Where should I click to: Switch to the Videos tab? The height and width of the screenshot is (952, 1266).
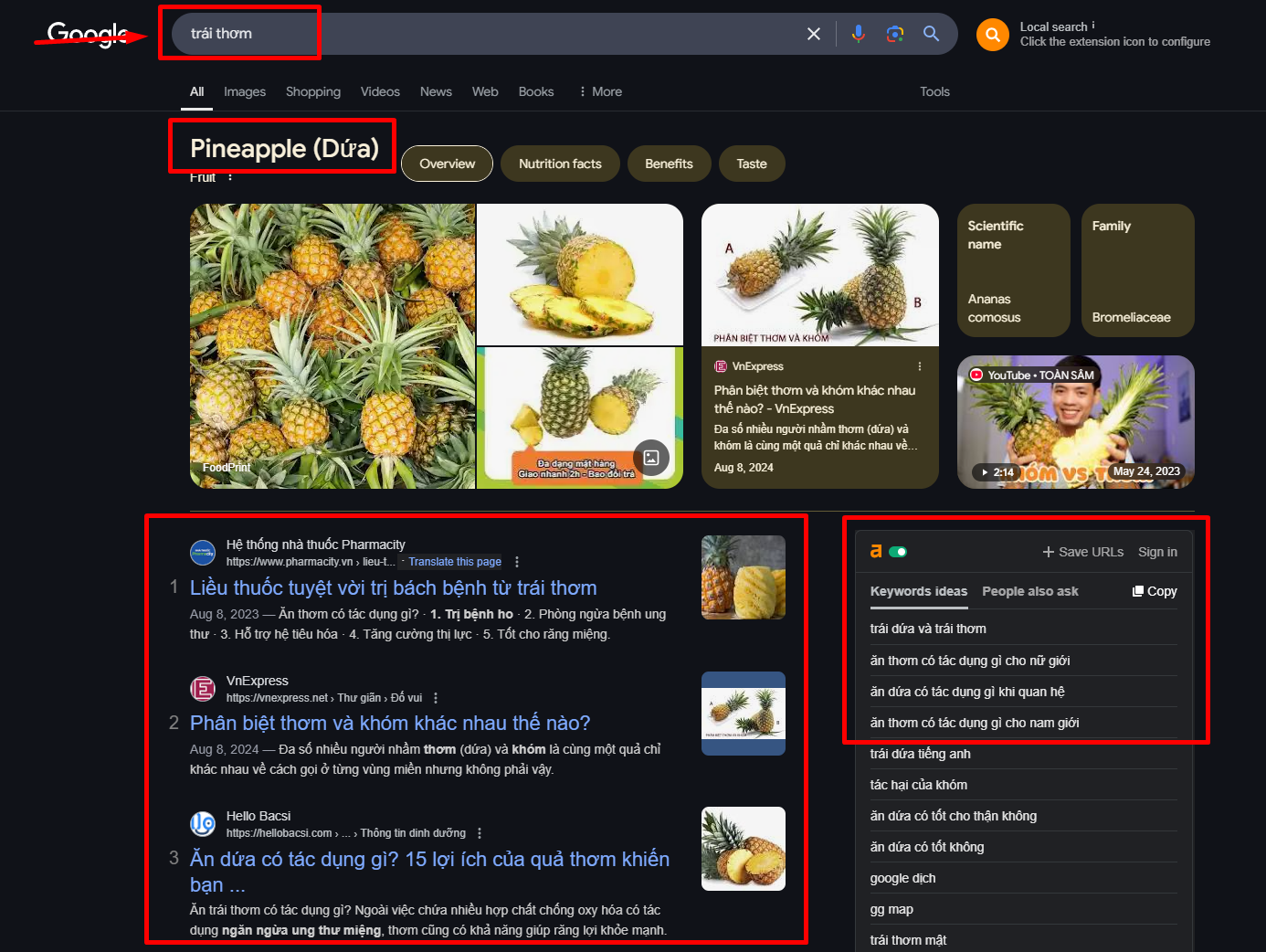(x=380, y=91)
